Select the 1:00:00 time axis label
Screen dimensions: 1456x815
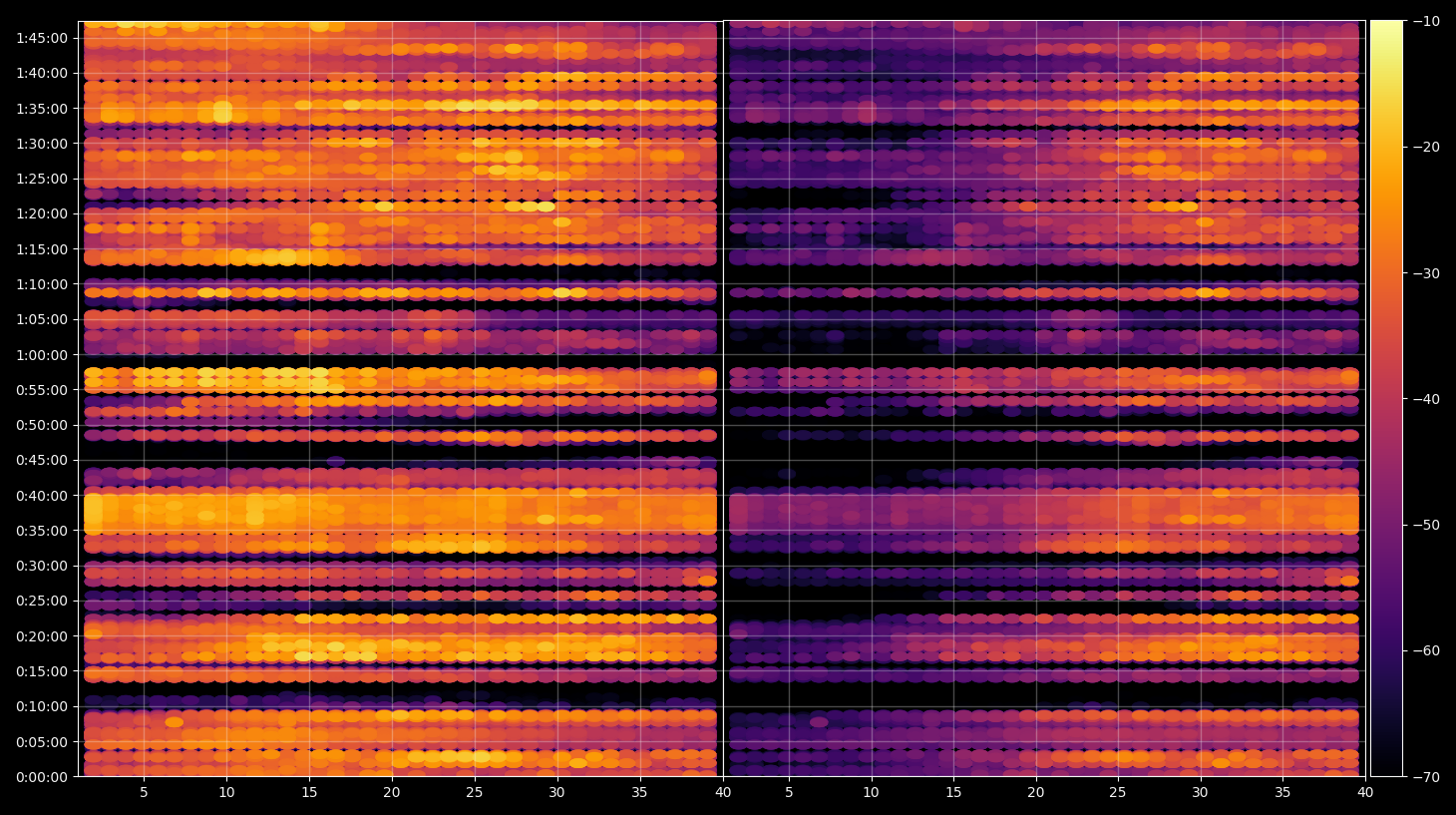tap(42, 355)
